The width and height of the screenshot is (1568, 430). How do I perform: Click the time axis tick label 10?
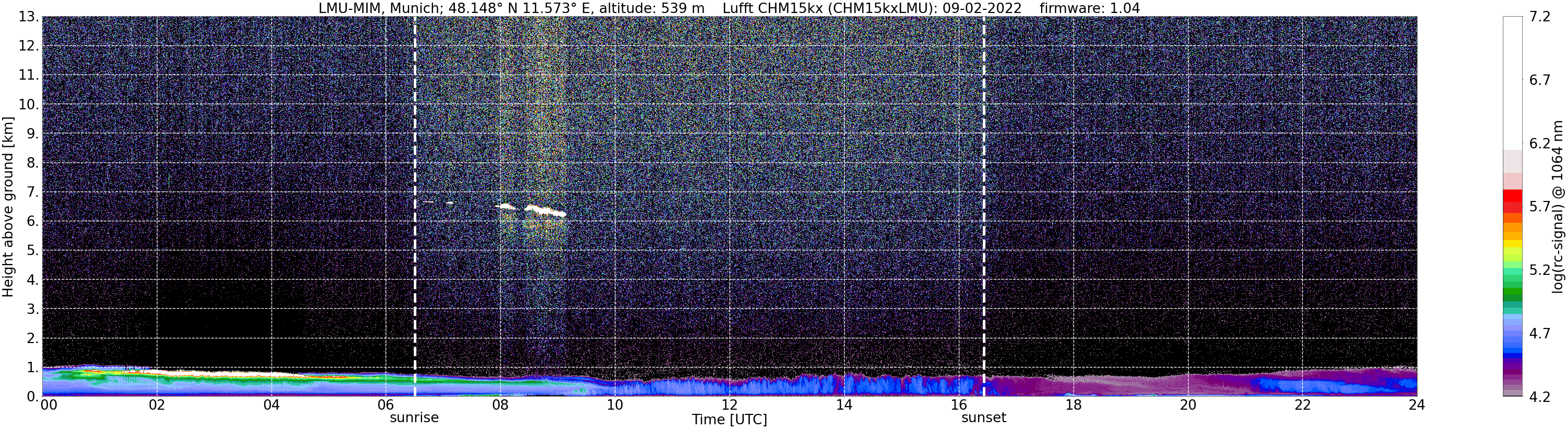point(615,405)
